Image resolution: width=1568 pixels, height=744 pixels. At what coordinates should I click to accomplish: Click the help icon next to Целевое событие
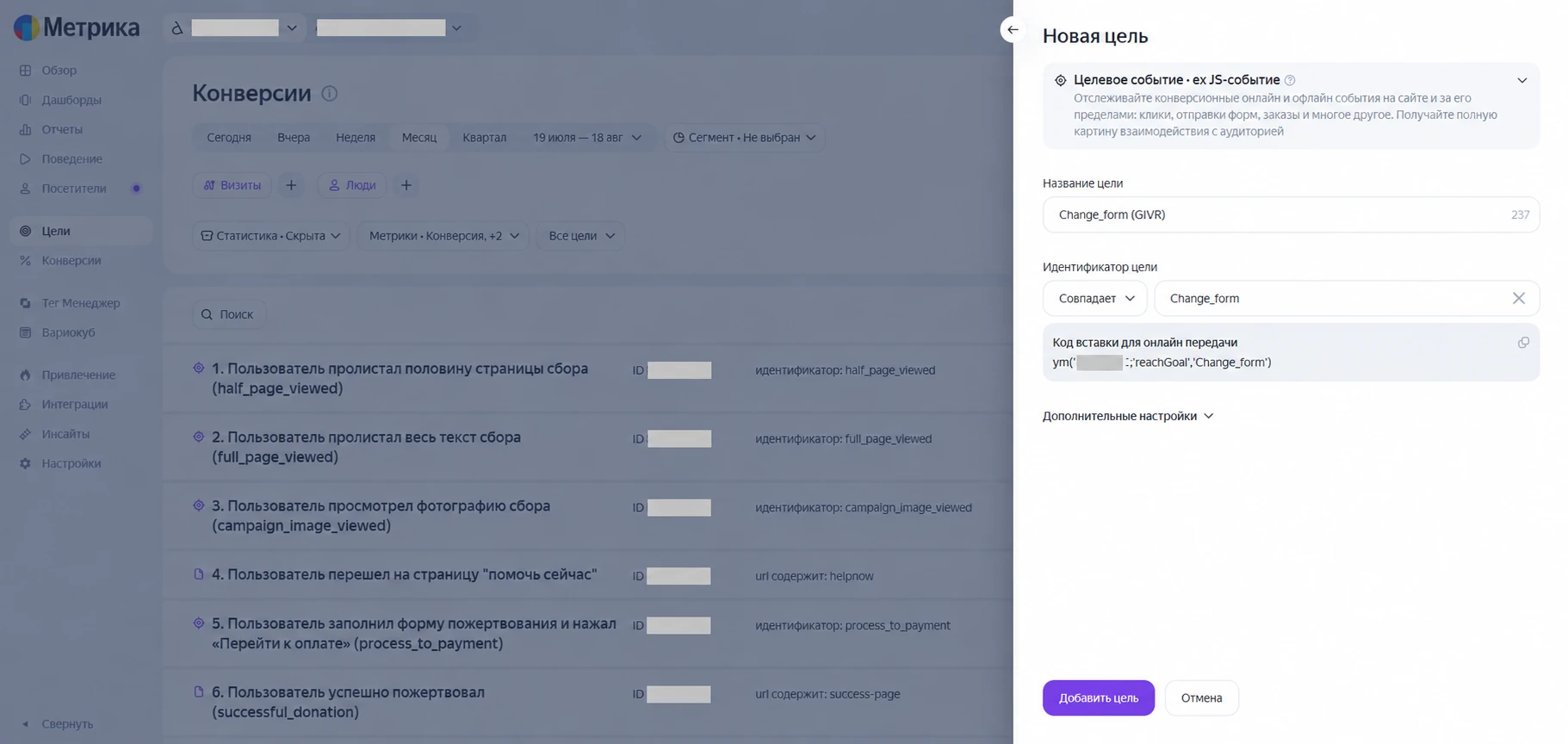[x=1290, y=80]
